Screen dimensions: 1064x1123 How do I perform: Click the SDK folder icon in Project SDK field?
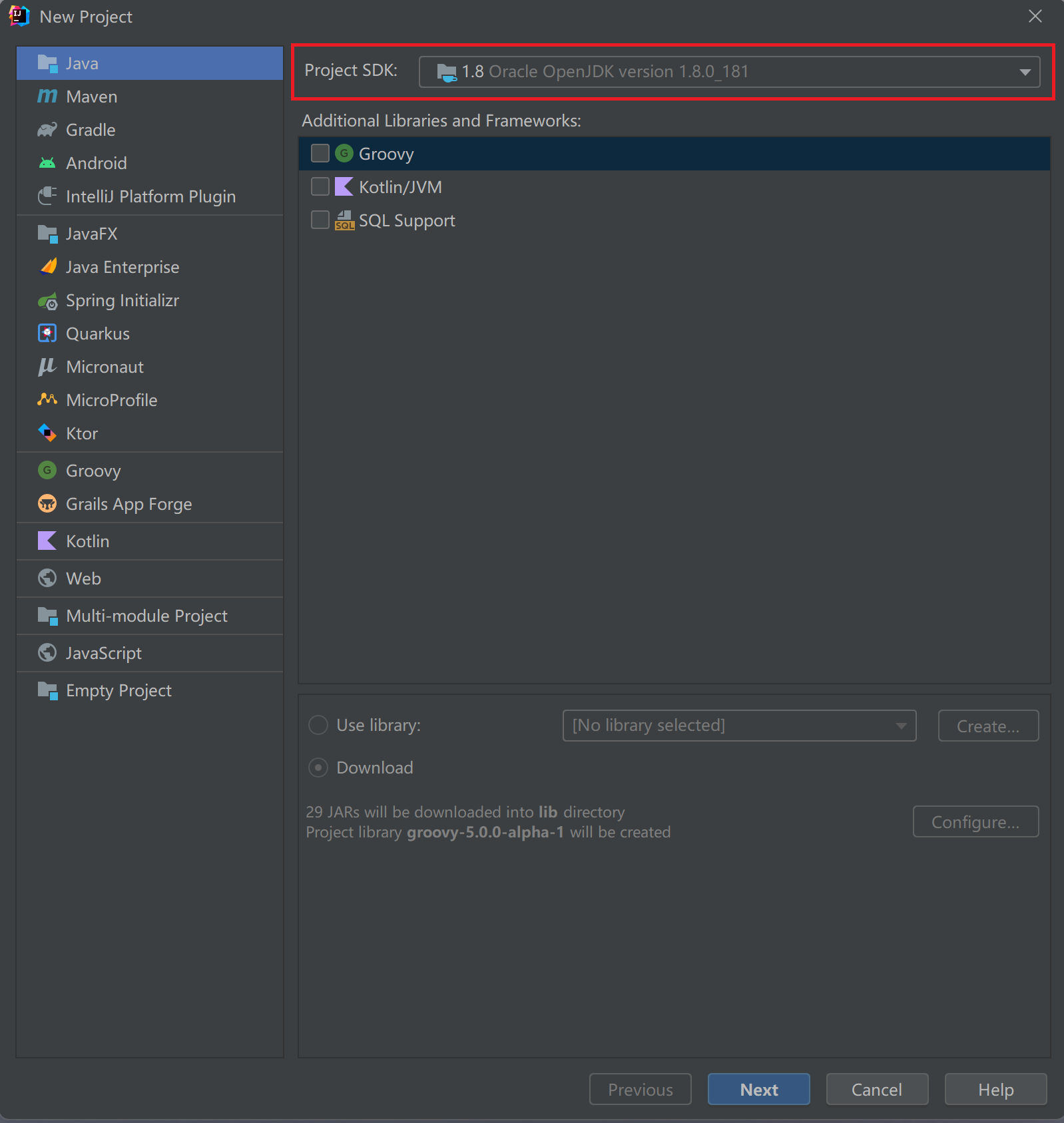point(447,72)
